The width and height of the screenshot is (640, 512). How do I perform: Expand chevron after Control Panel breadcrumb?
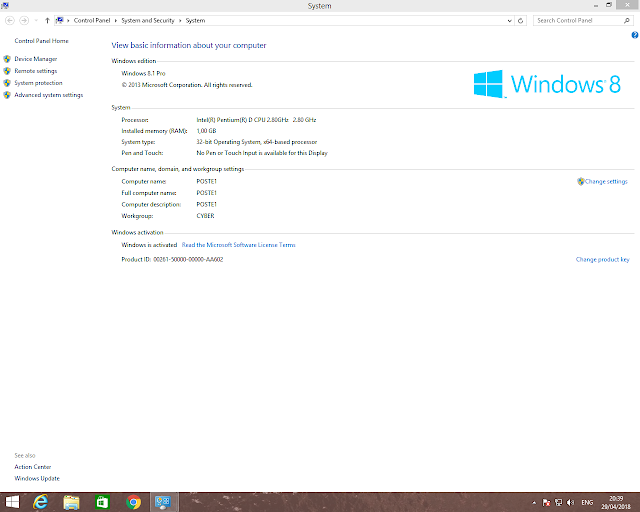[116, 20]
